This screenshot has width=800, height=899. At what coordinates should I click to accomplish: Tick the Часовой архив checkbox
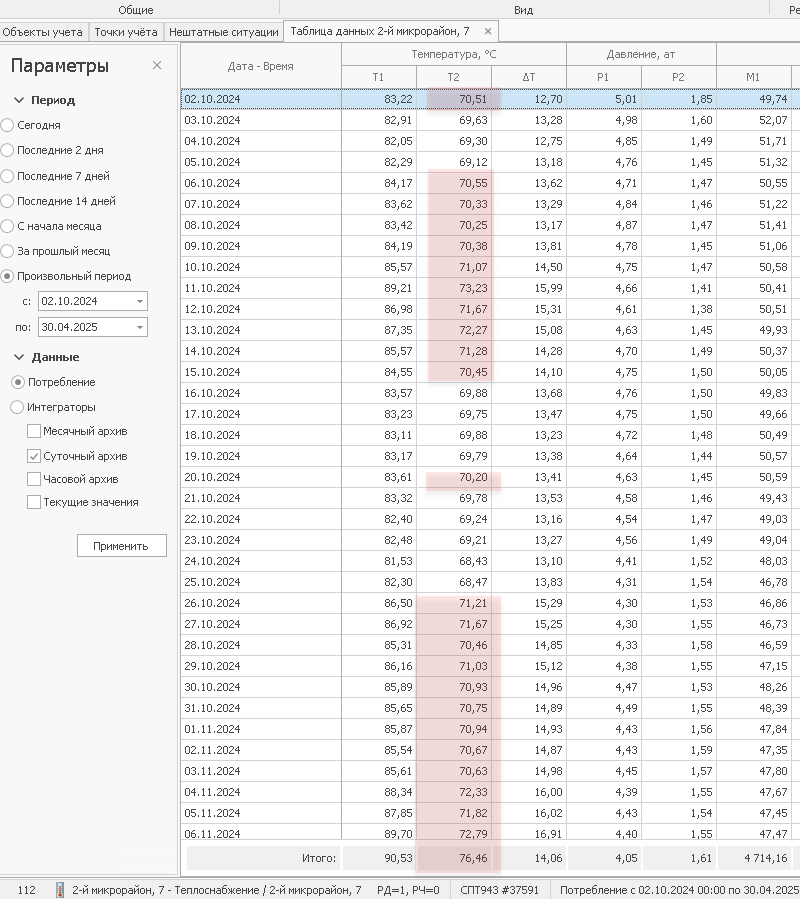click(x=34, y=479)
